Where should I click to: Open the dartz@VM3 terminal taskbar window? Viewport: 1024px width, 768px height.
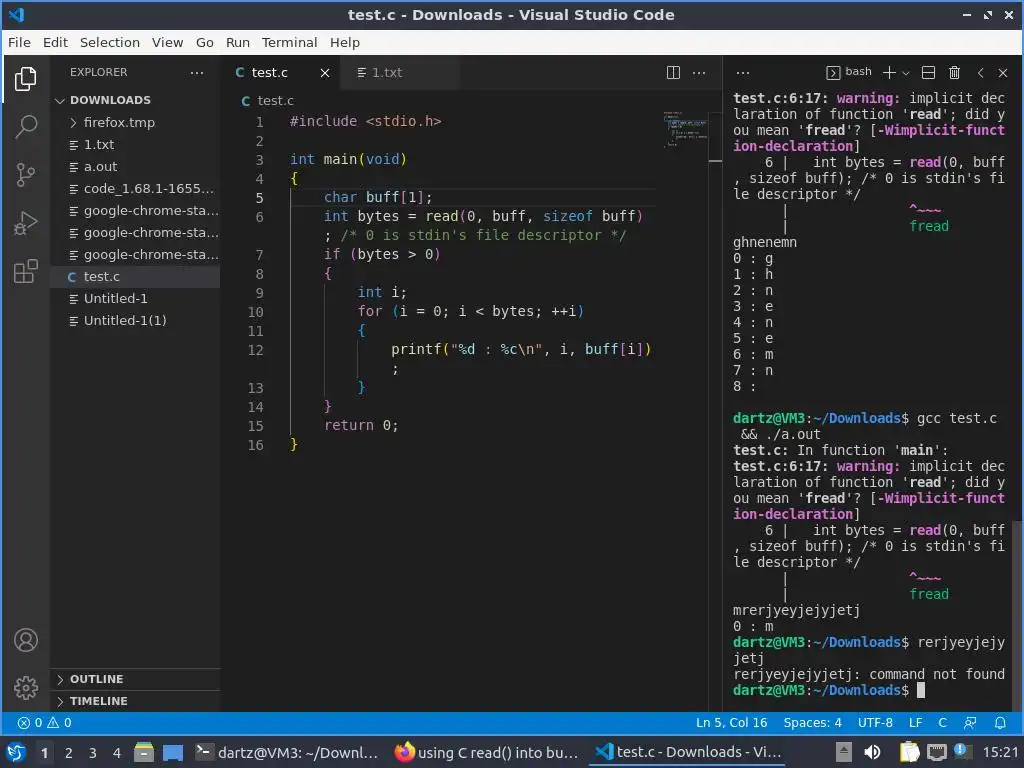point(287,752)
